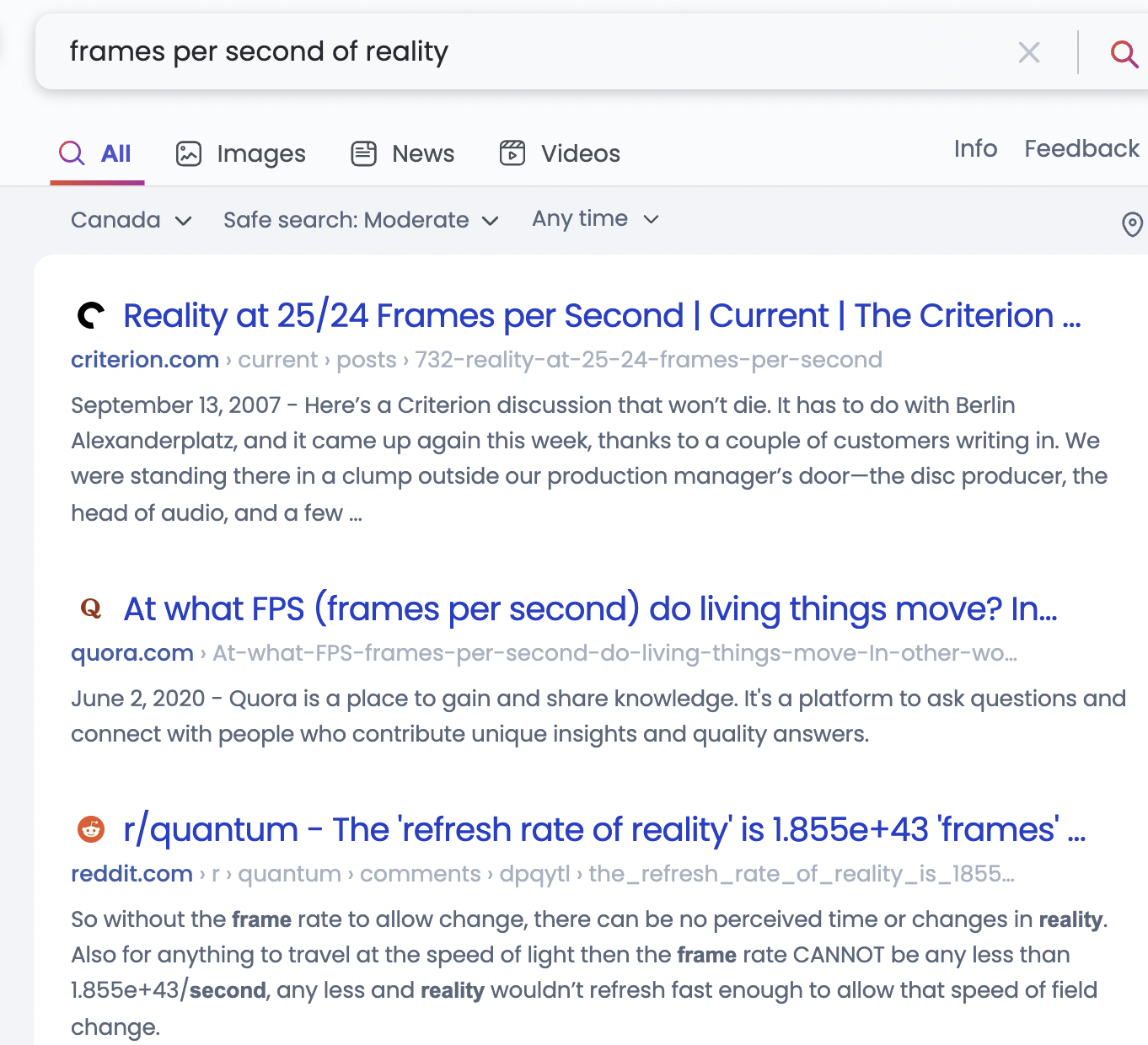Click the Videos tab clapperboard icon
Screen dimensions: 1148x1045
coord(512,153)
